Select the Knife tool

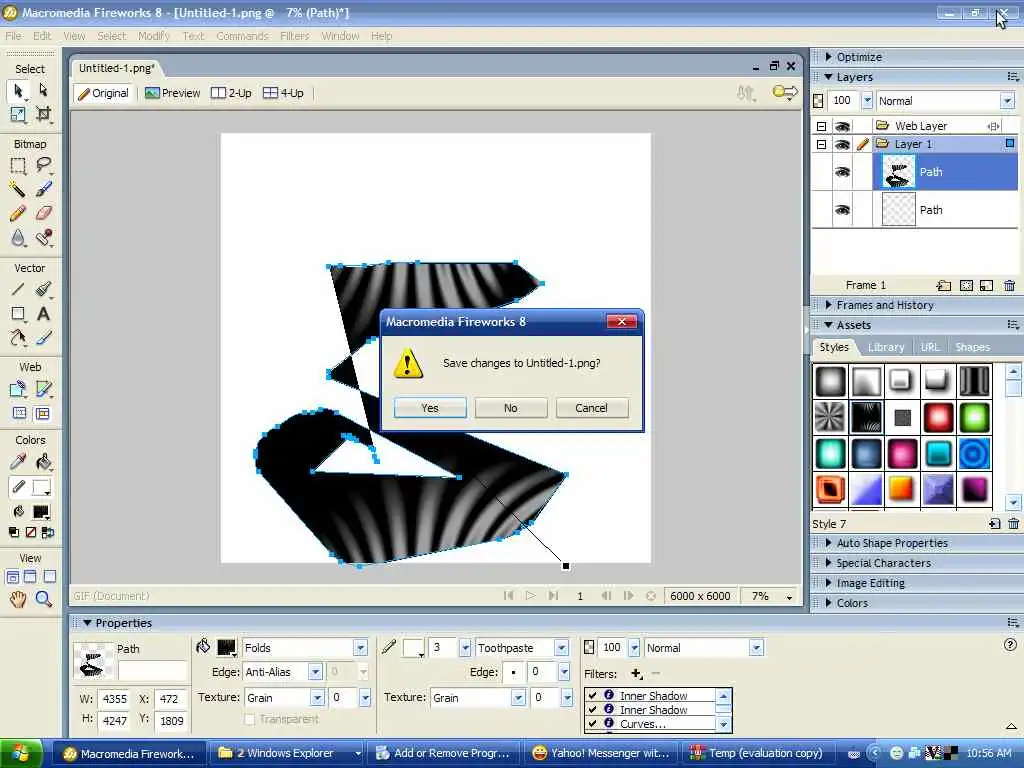point(43,338)
